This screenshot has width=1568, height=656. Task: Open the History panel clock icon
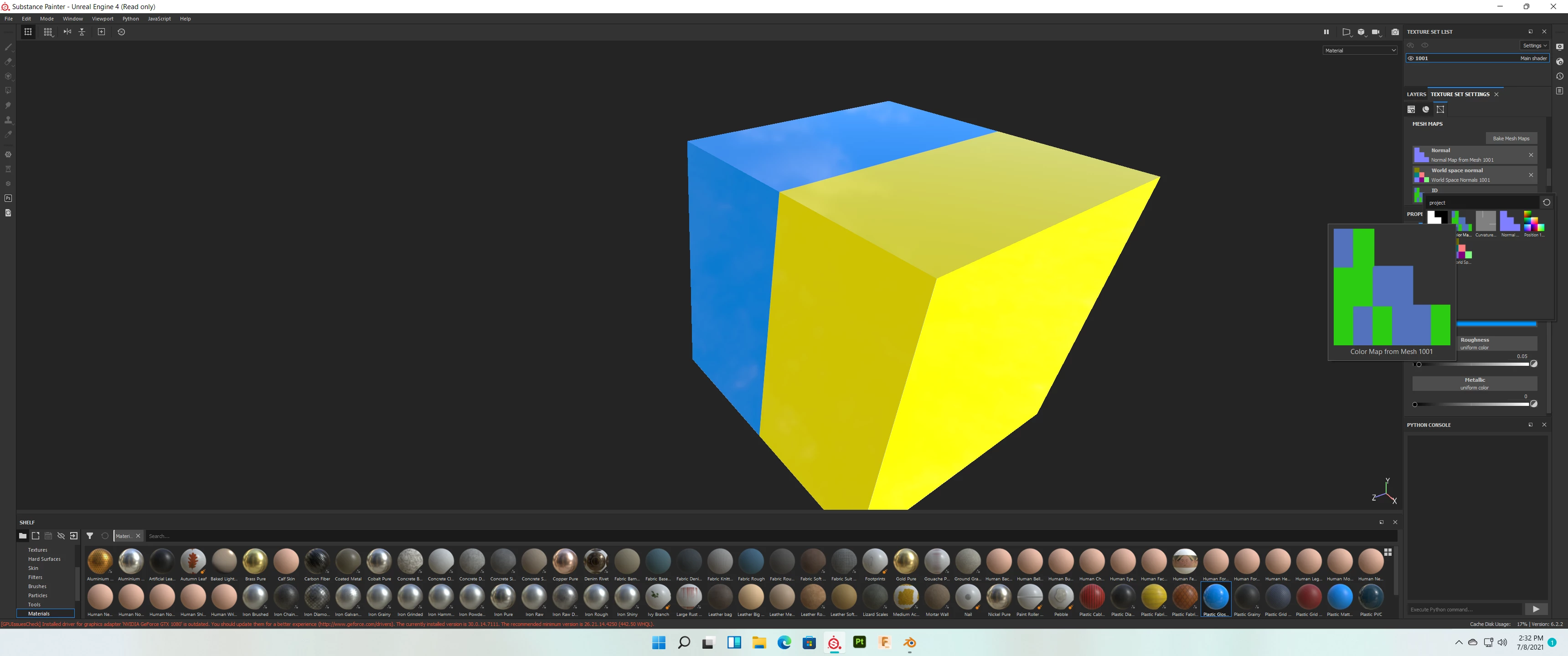pyautogui.click(x=1559, y=77)
